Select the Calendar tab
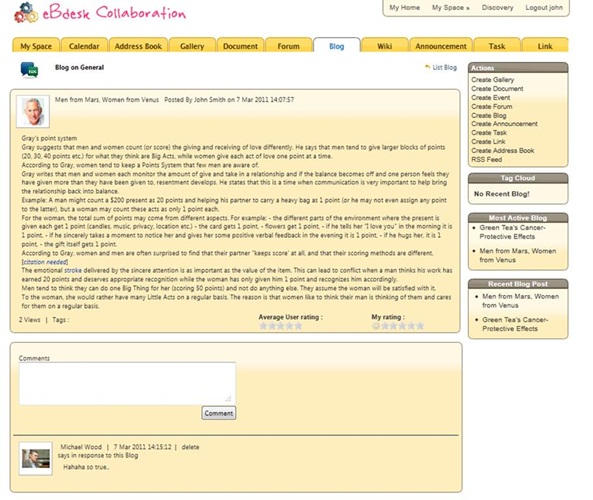The width and height of the screenshot is (593, 500). pos(84,46)
